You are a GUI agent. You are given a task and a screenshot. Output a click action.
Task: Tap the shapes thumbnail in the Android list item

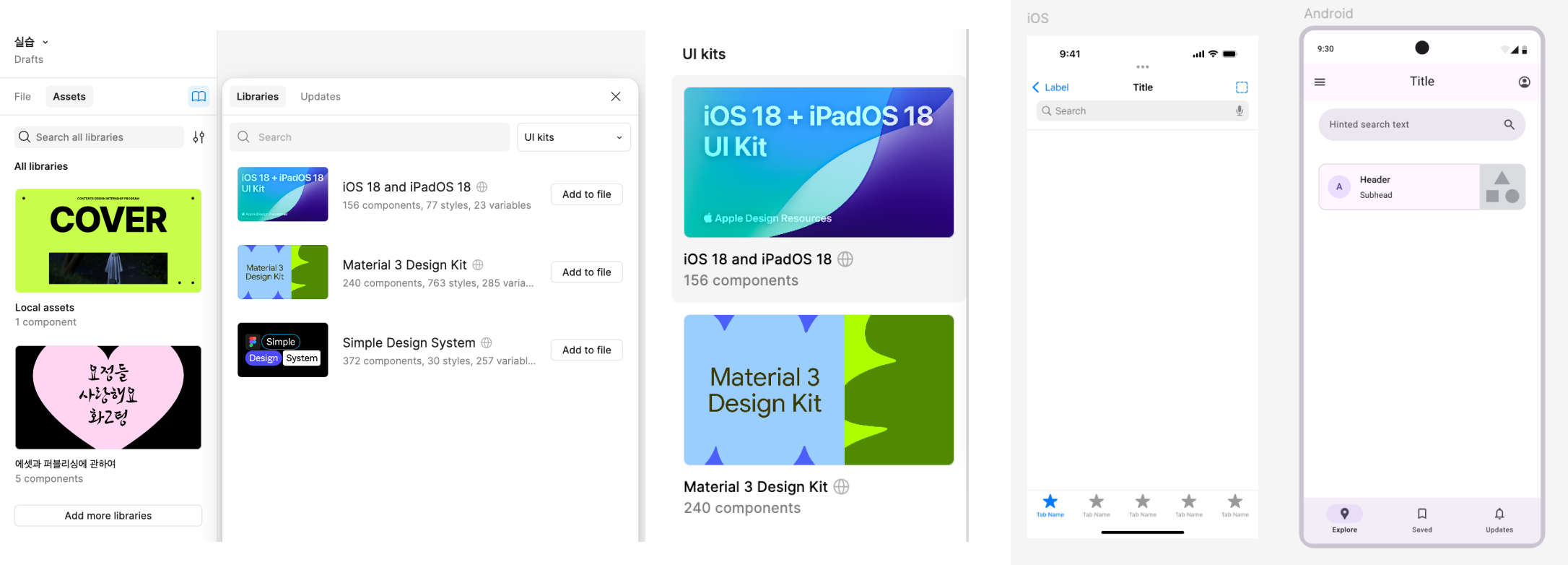1502,186
